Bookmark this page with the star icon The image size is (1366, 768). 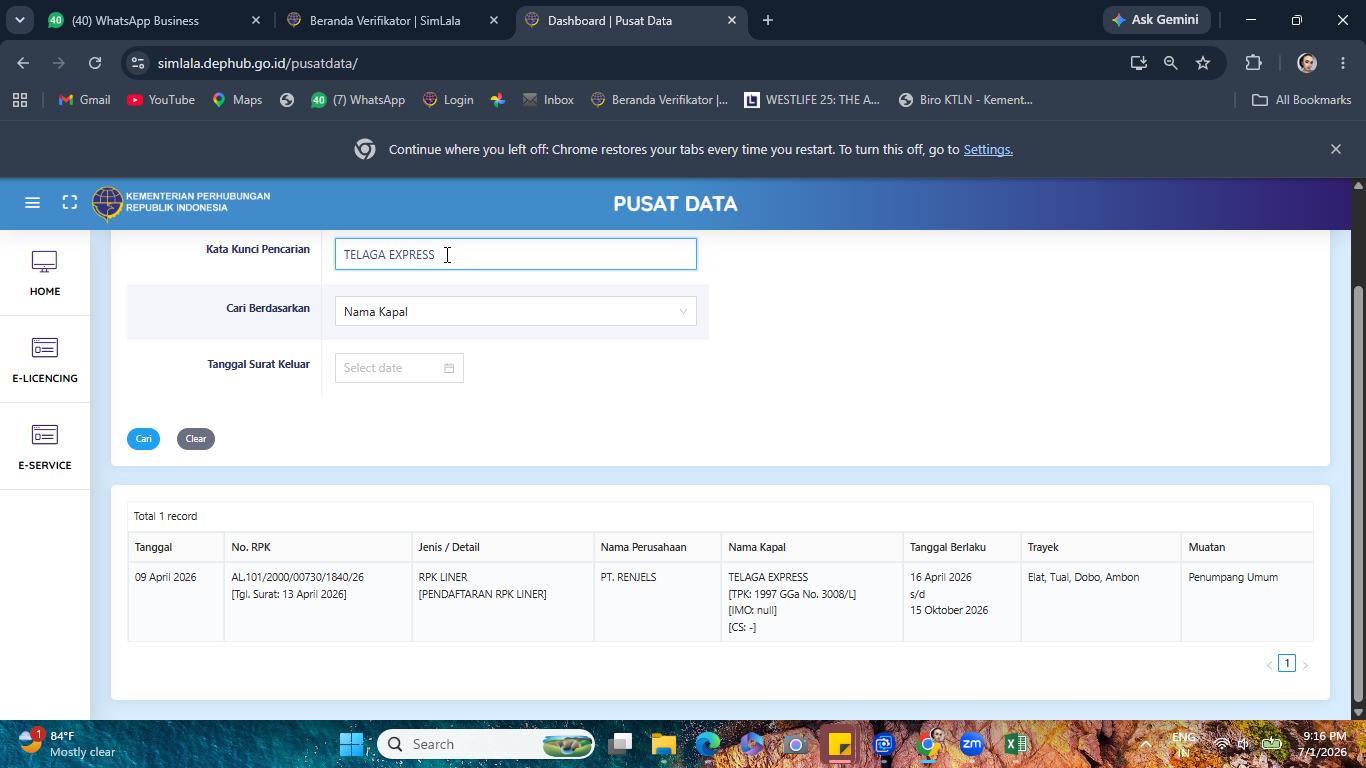click(x=1203, y=63)
